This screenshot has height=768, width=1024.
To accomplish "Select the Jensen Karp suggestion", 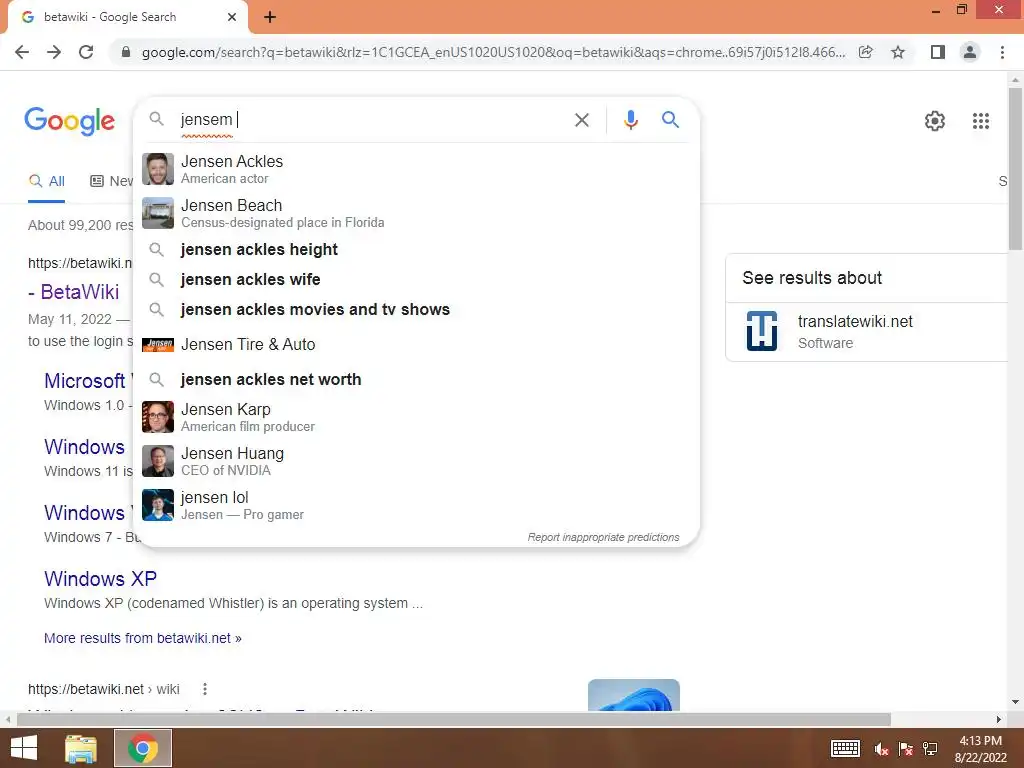I will pos(416,417).
